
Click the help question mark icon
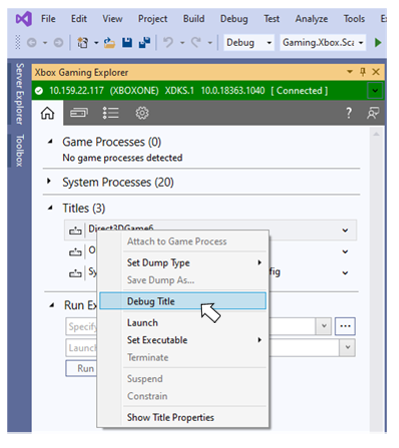(x=349, y=113)
